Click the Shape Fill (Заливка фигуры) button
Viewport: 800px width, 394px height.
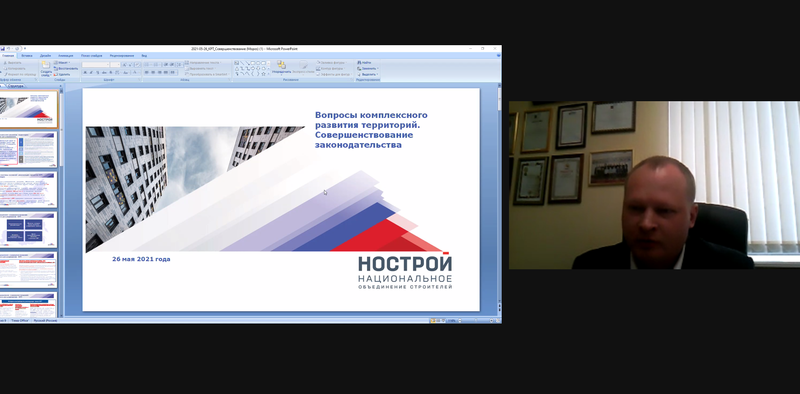tap(333, 62)
